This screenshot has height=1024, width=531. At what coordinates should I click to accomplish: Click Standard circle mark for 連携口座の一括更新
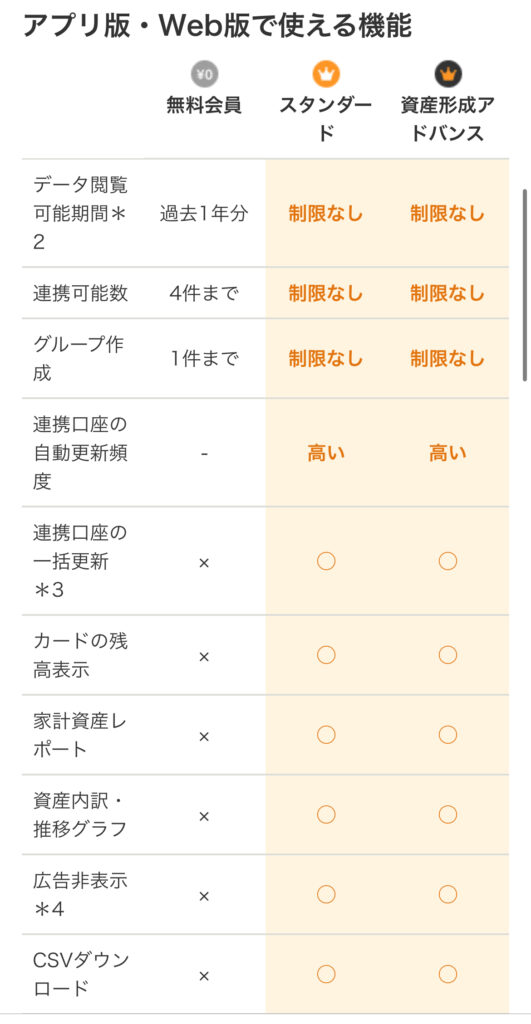pyautogui.click(x=326, y=561)
